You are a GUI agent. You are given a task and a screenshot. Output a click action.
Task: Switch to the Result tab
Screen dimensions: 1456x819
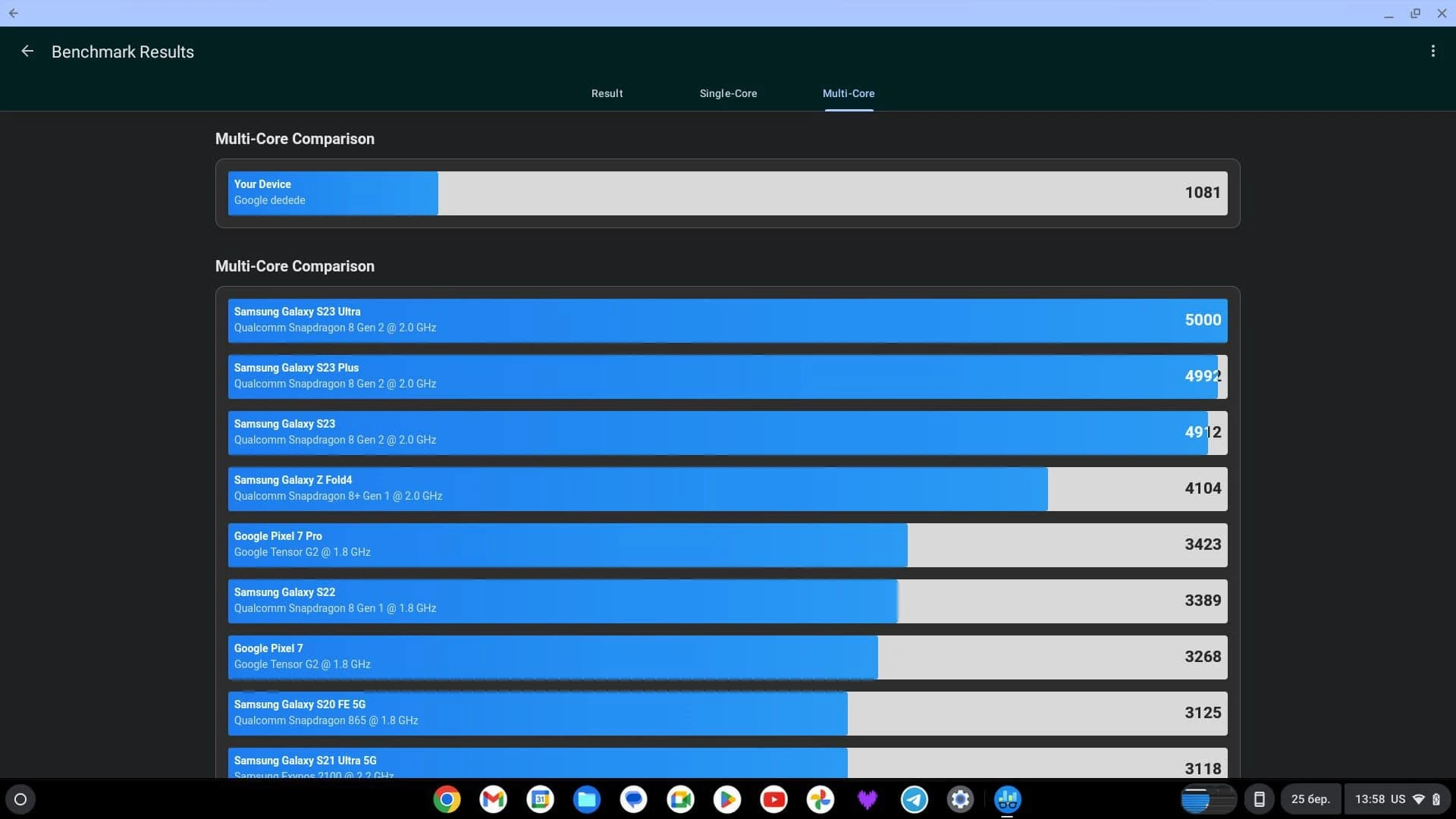(x=607, y=93)
